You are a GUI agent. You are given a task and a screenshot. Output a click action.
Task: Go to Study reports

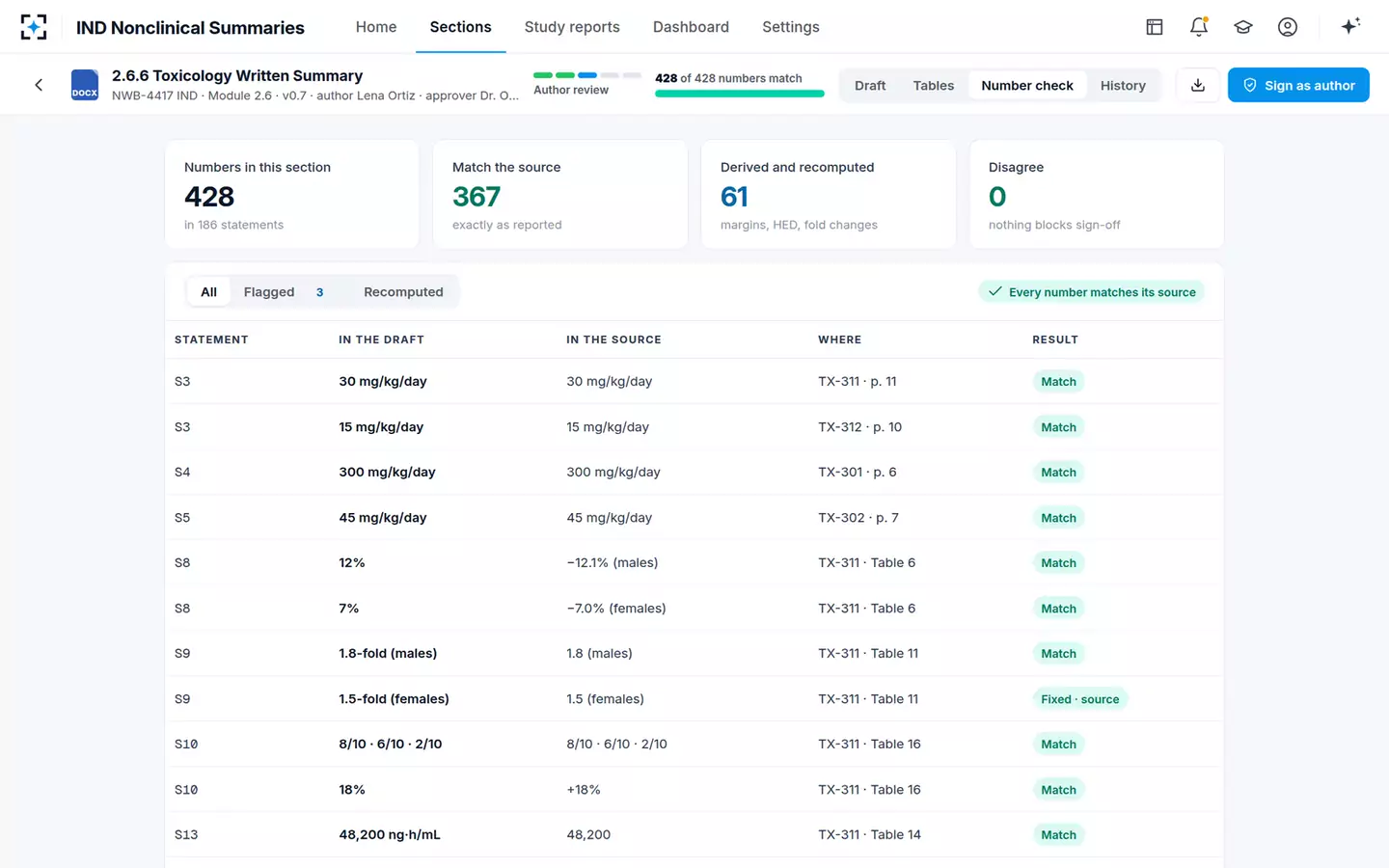[572, 27]
